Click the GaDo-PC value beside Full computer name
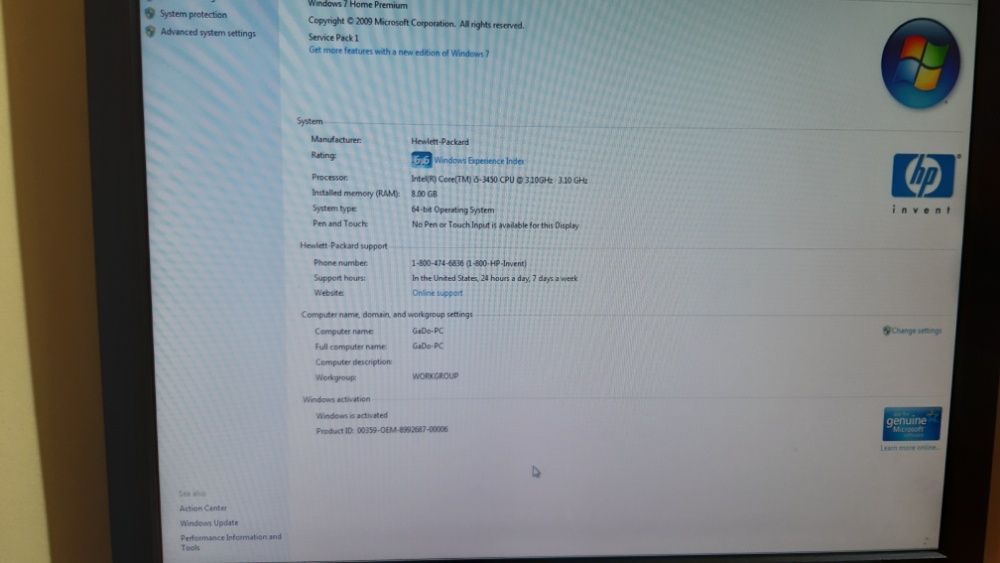Viewport: 1000px width, 563px height. pos(427,346)
